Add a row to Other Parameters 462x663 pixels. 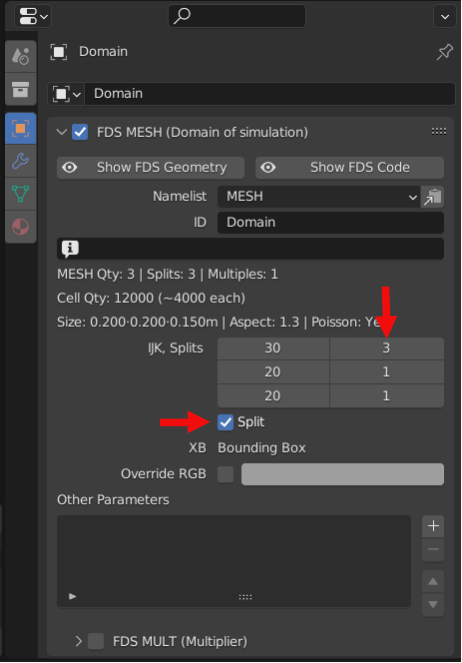tap(433, 526)
